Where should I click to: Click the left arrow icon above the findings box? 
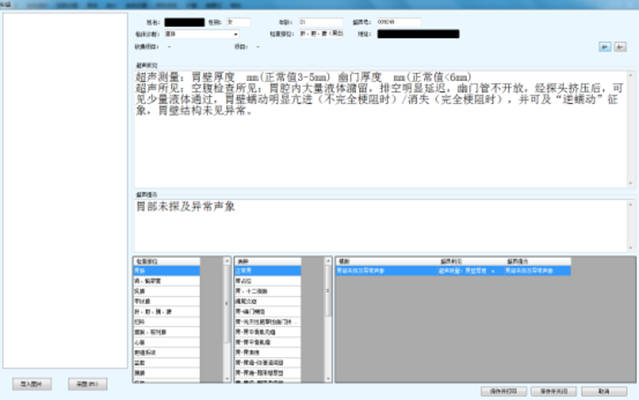[603, 46]
